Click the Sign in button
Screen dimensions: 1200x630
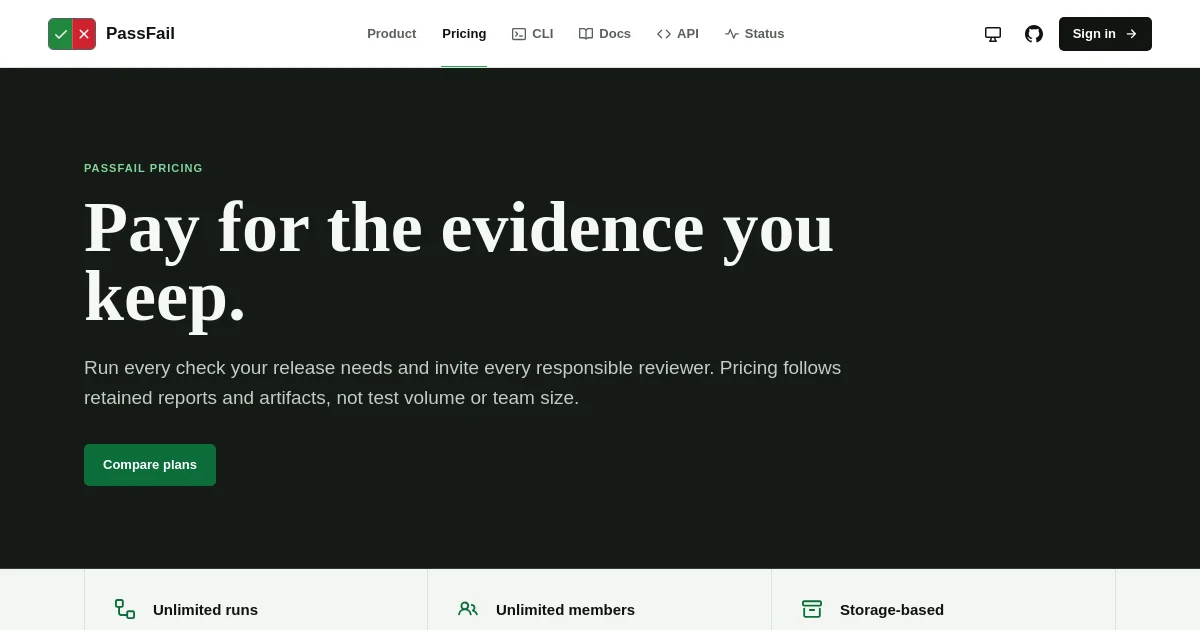click(x=1105, y=34)
